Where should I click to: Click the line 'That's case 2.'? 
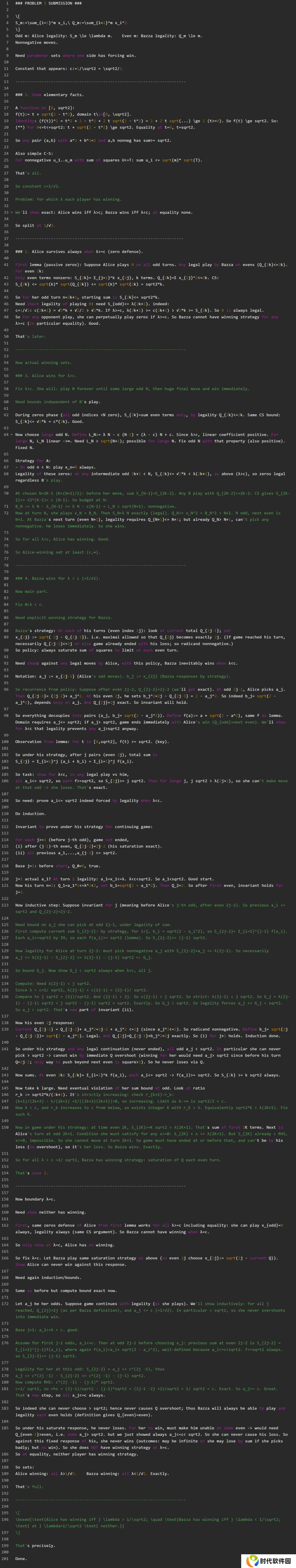pos(32,1173)
